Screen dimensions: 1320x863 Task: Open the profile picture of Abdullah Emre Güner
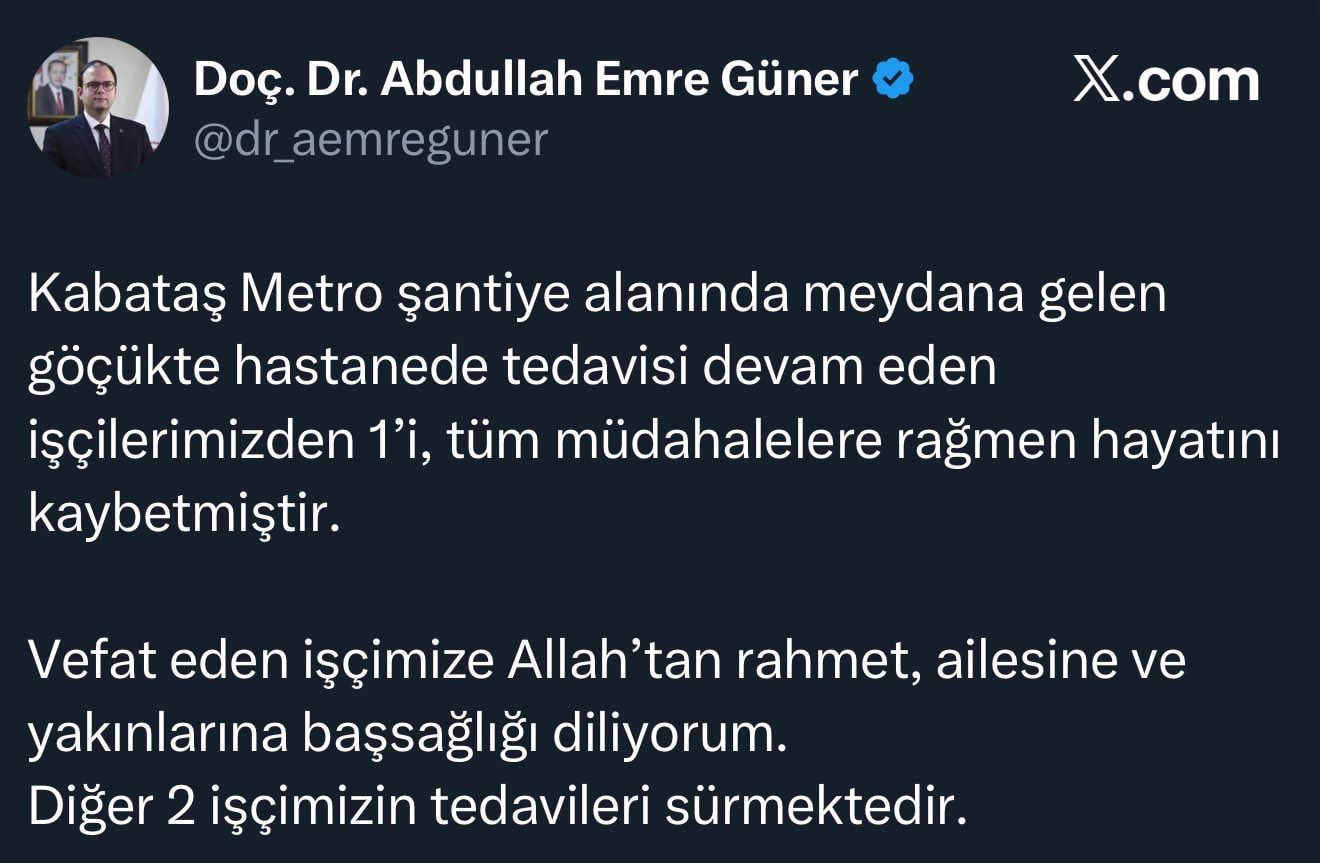tap(98, 108)
